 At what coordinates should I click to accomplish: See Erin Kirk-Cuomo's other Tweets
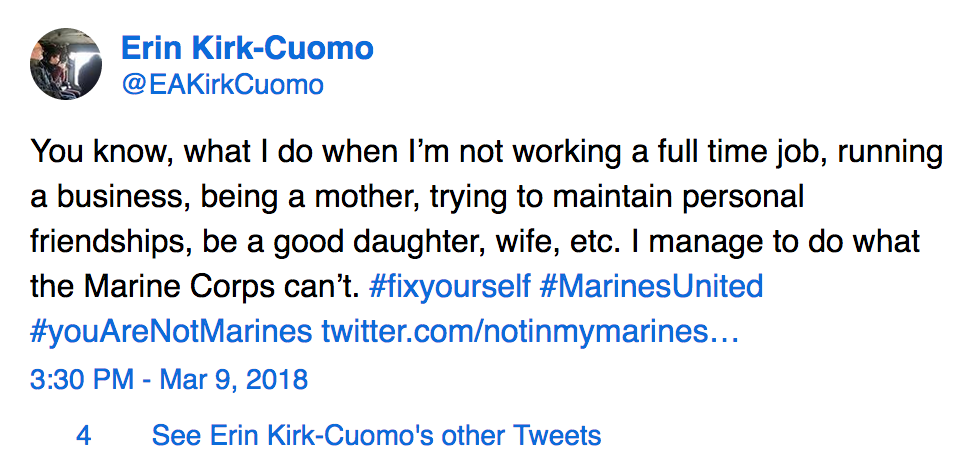click(376, 436)
